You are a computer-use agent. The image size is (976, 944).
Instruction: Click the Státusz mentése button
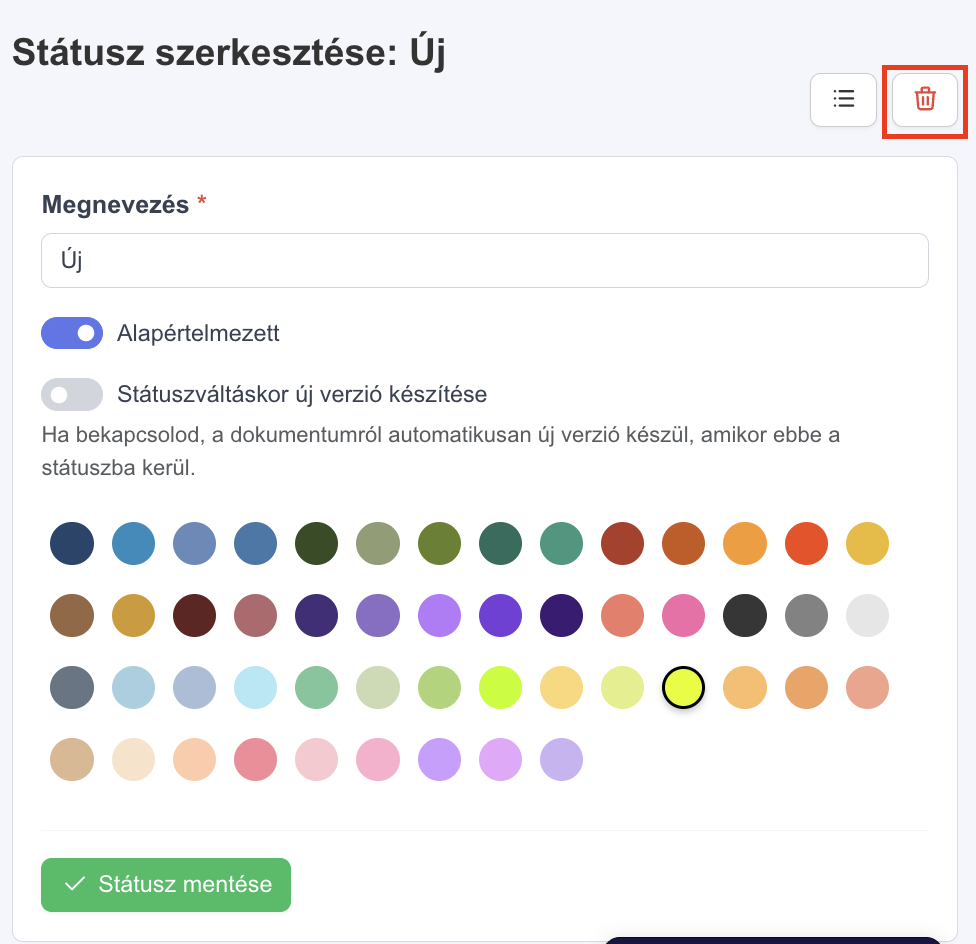click(166, 884)
